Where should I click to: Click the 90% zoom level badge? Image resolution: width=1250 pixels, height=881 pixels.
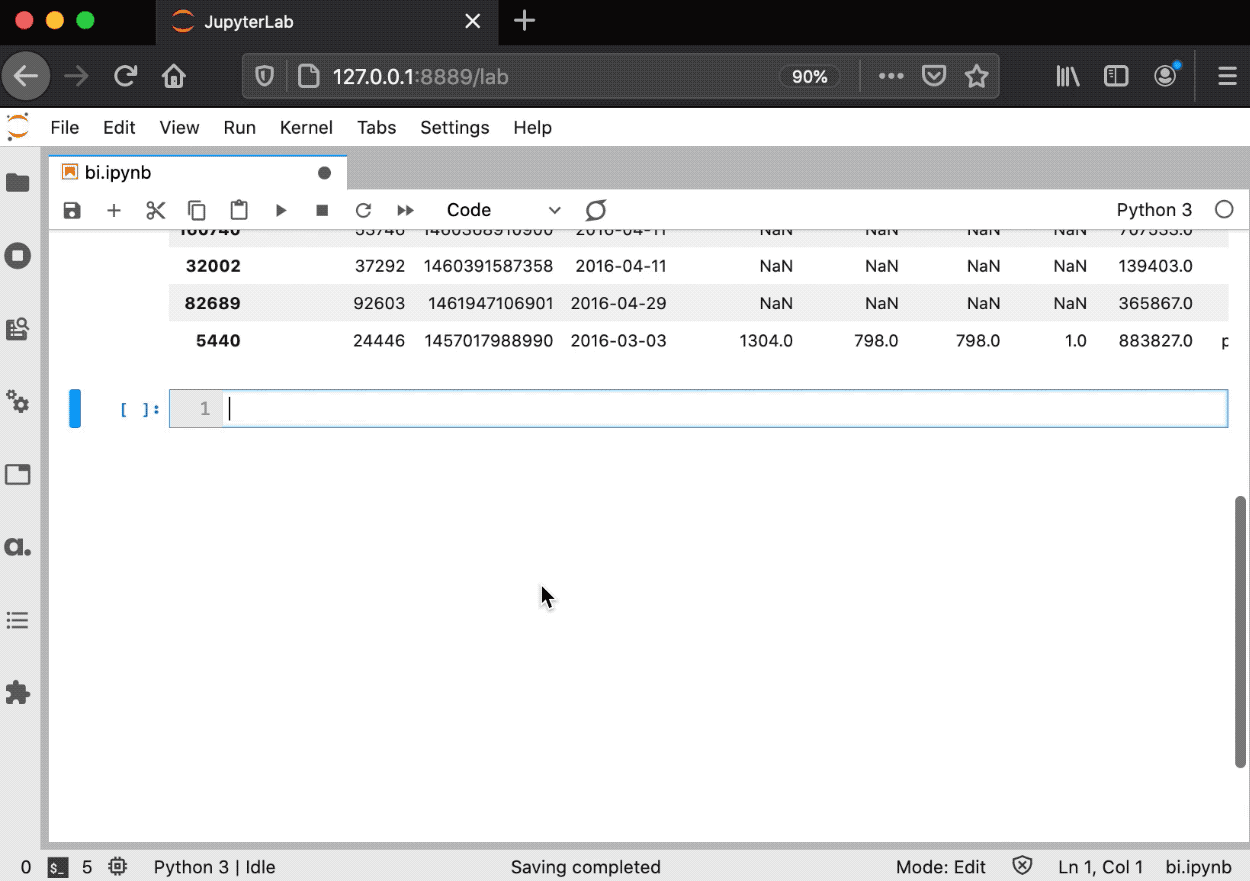809,77
